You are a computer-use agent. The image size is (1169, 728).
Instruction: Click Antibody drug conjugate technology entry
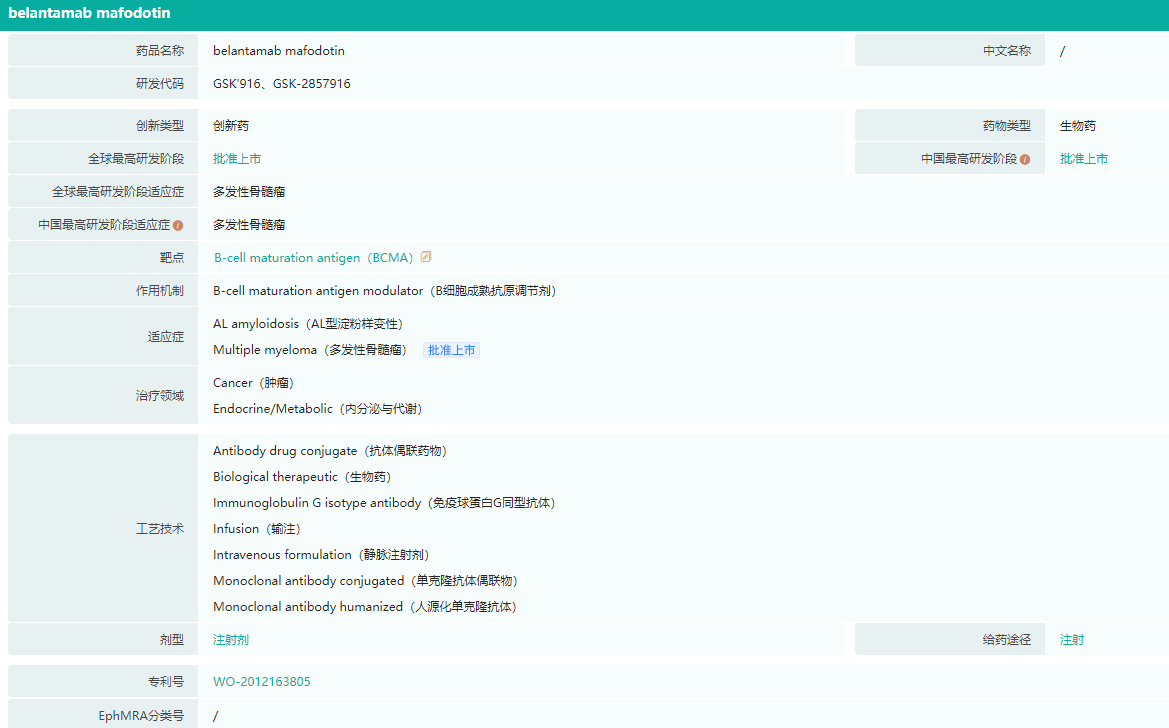[330, 451]
